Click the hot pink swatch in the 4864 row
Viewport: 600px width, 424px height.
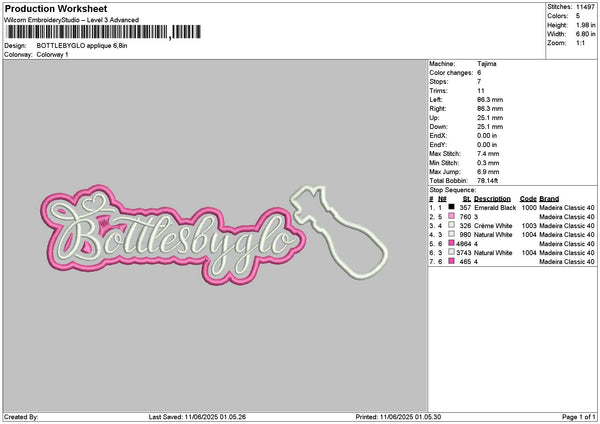point(452,243)
